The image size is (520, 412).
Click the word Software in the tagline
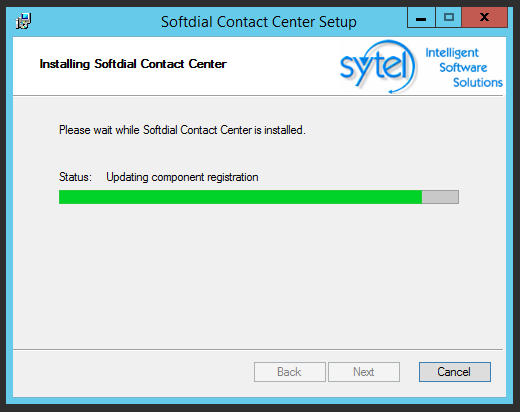463,68
